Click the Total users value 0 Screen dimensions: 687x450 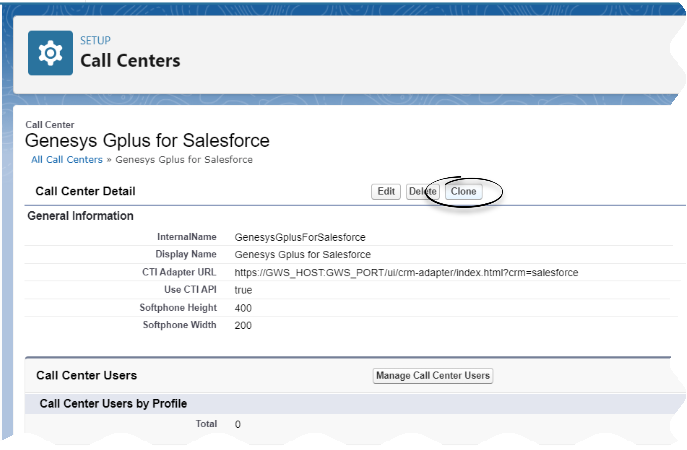point(237,425)
